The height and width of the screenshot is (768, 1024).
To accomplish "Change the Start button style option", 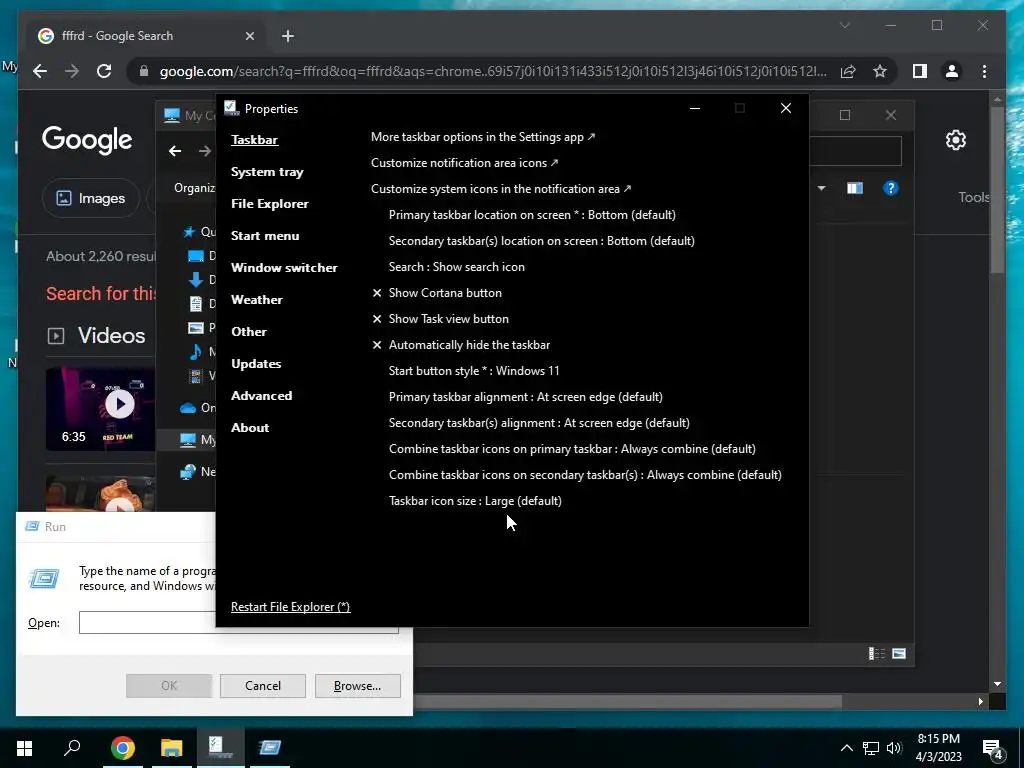I will [x=474, y=371].
